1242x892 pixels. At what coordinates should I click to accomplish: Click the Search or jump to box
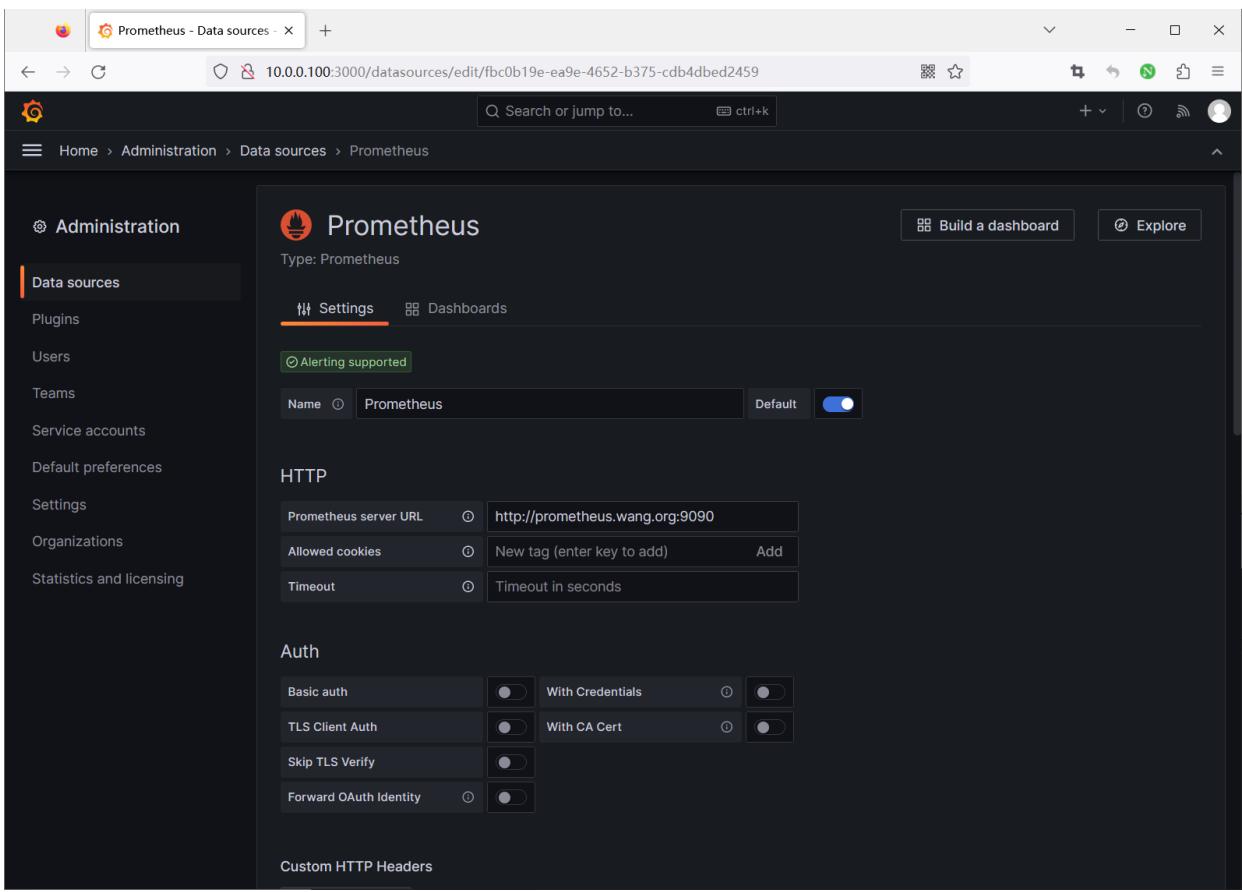[x=627, y=111]
